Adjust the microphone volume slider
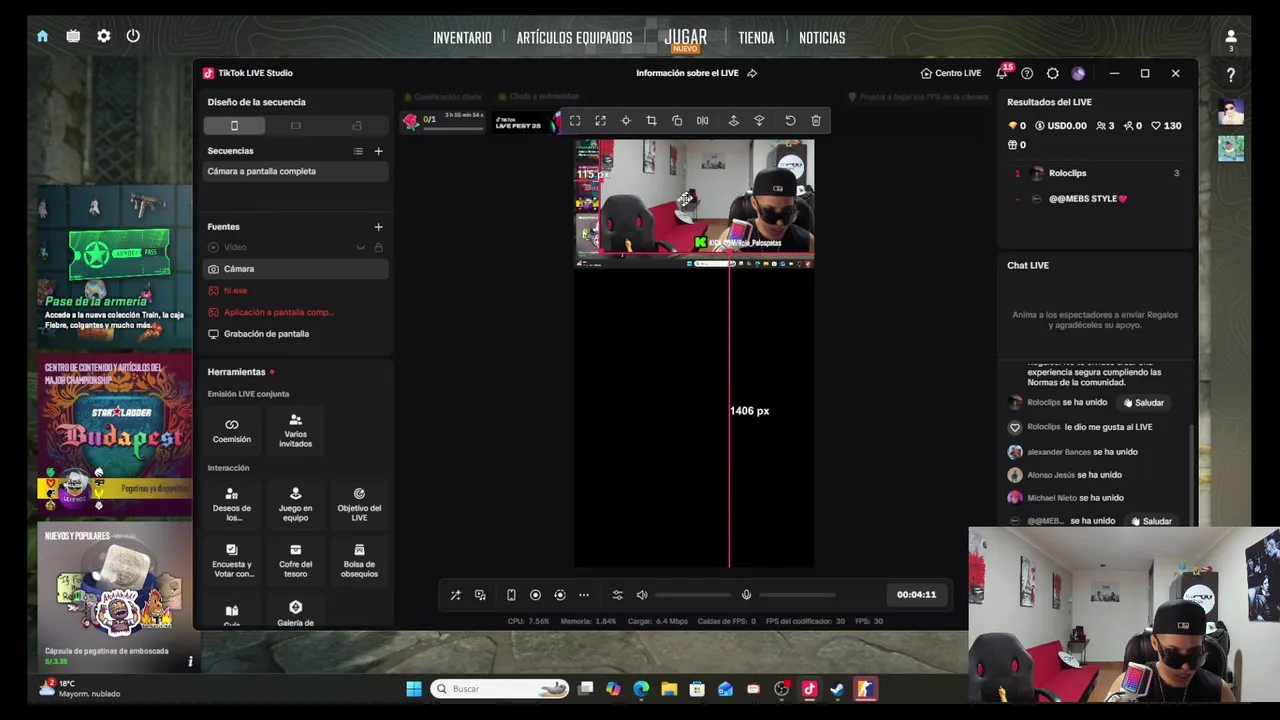1280x720 pixels. (x=797, y=595)
